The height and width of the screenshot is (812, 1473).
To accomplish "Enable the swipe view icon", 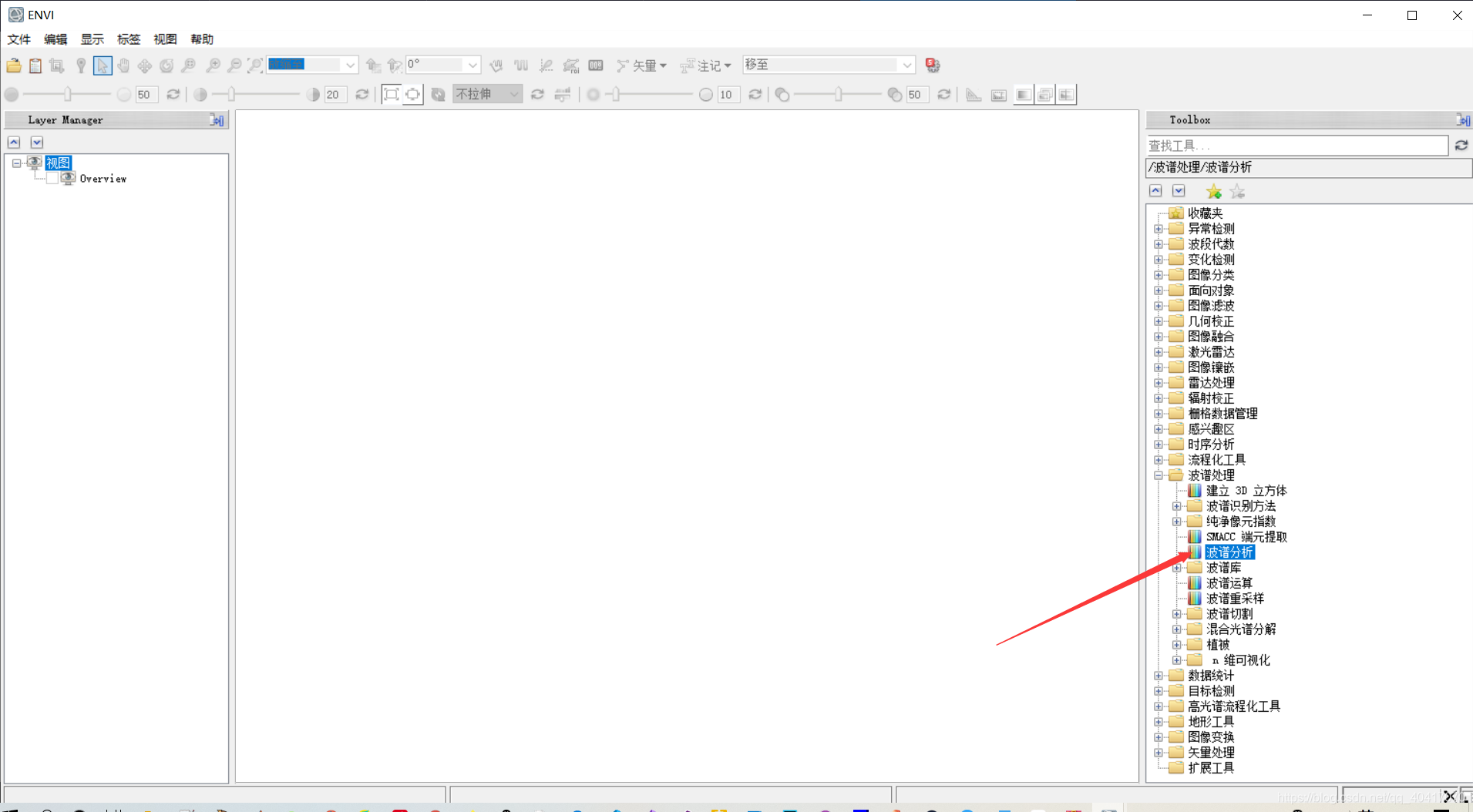I will point(1066,95).
